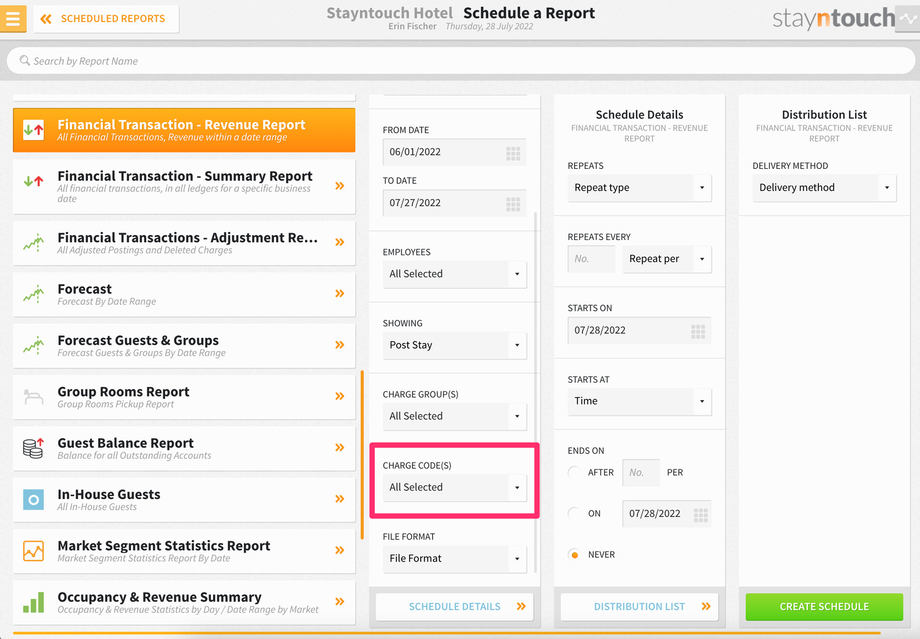Click the Forecast Guests & Groups chart icon

coord(33,345)
